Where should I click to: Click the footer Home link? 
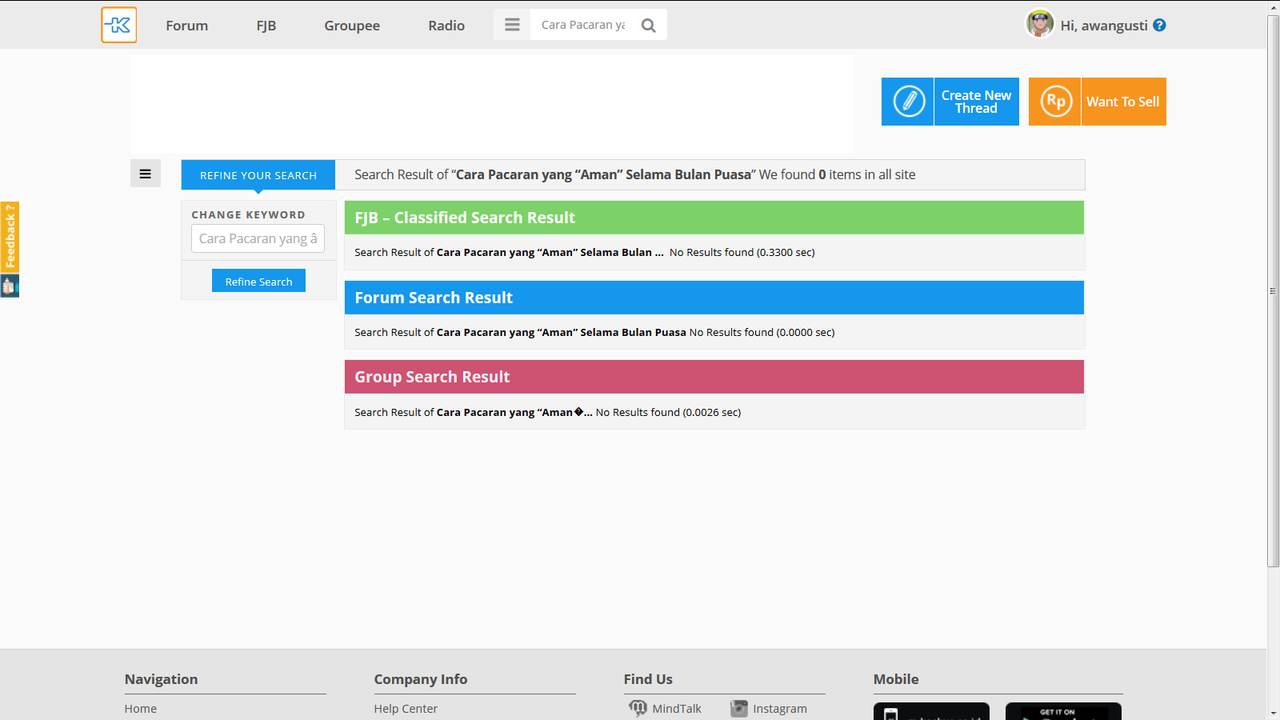click(141, 708)
